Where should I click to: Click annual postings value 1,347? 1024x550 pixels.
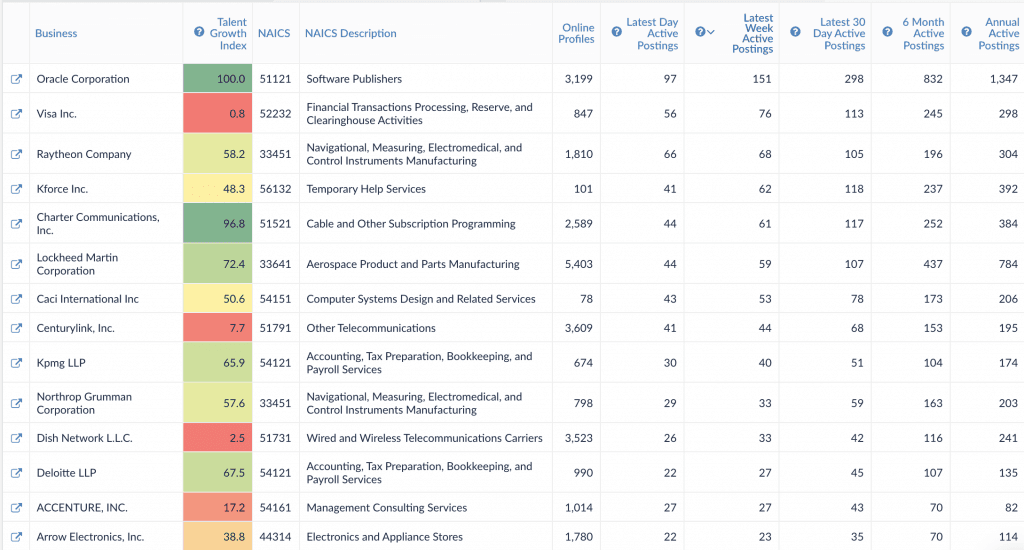[x=1004, y=79]
